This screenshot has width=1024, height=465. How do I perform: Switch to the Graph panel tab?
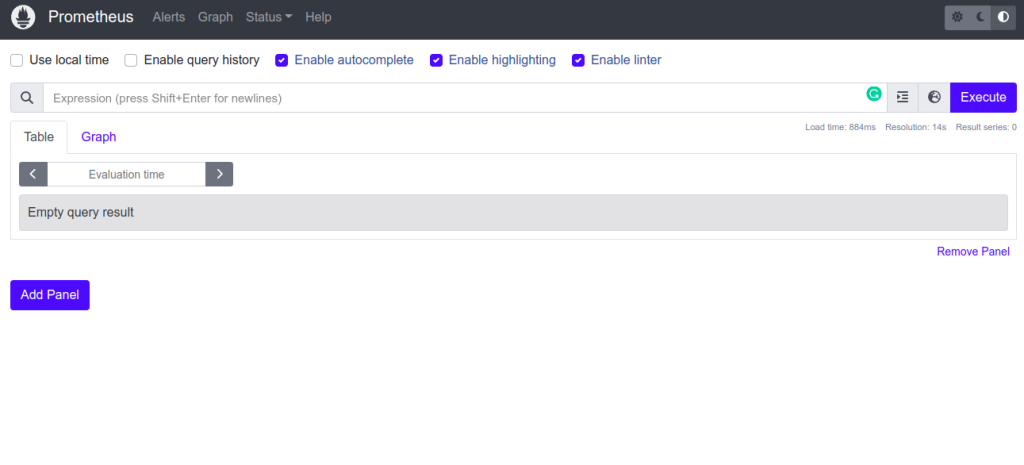(99, 137)
